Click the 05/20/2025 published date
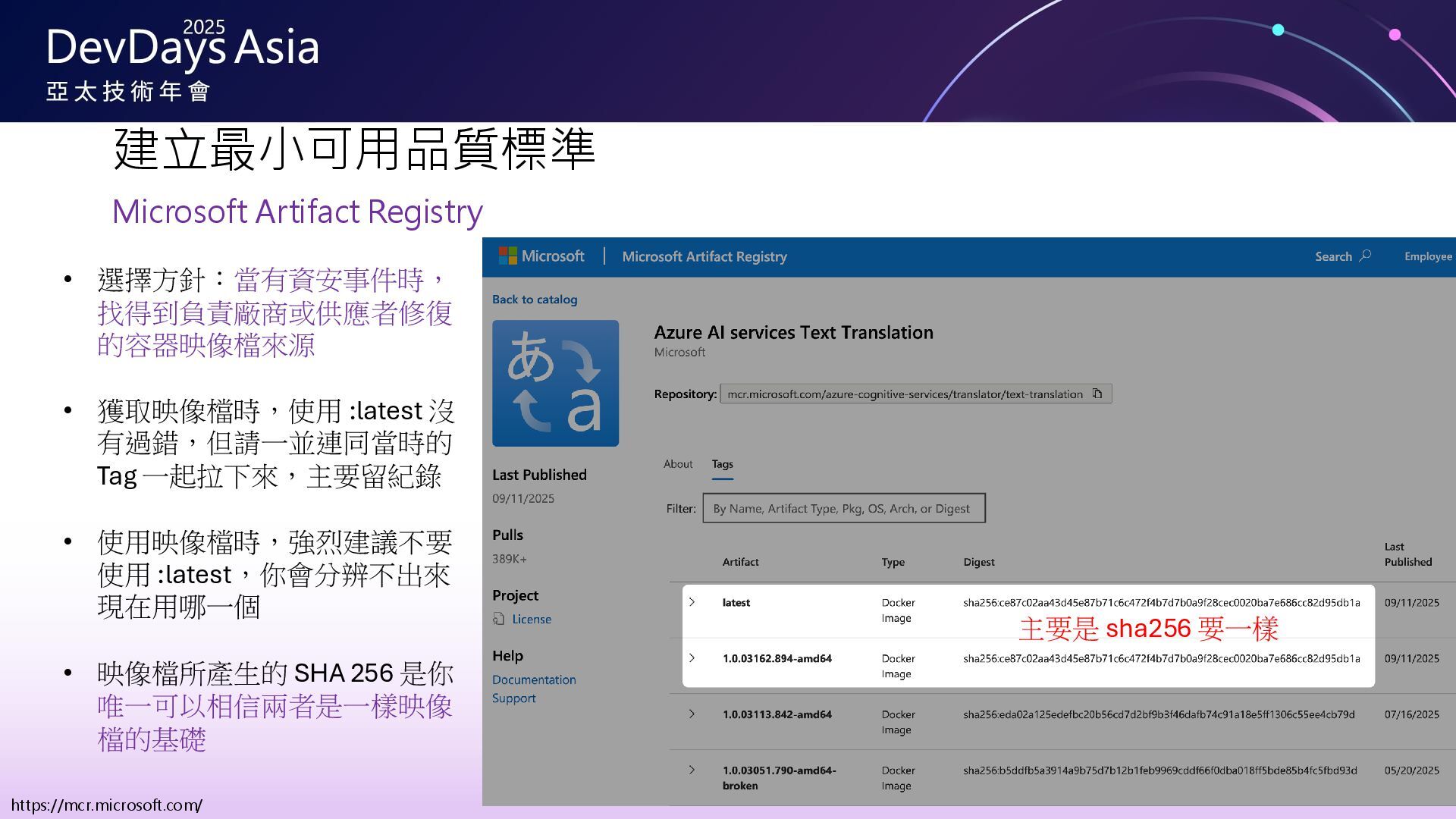Screen dimensions: 1456x819 (x=1411, y=770)
